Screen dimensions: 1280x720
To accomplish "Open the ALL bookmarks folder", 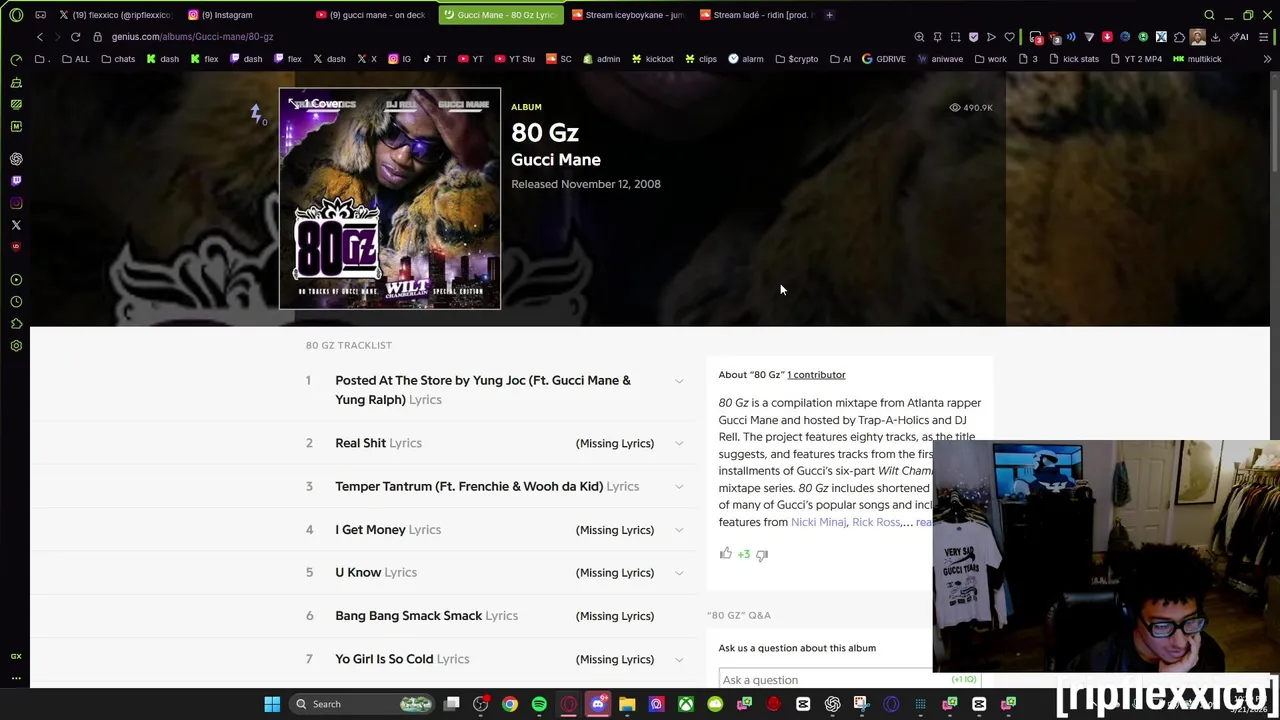I will point(75,59).
